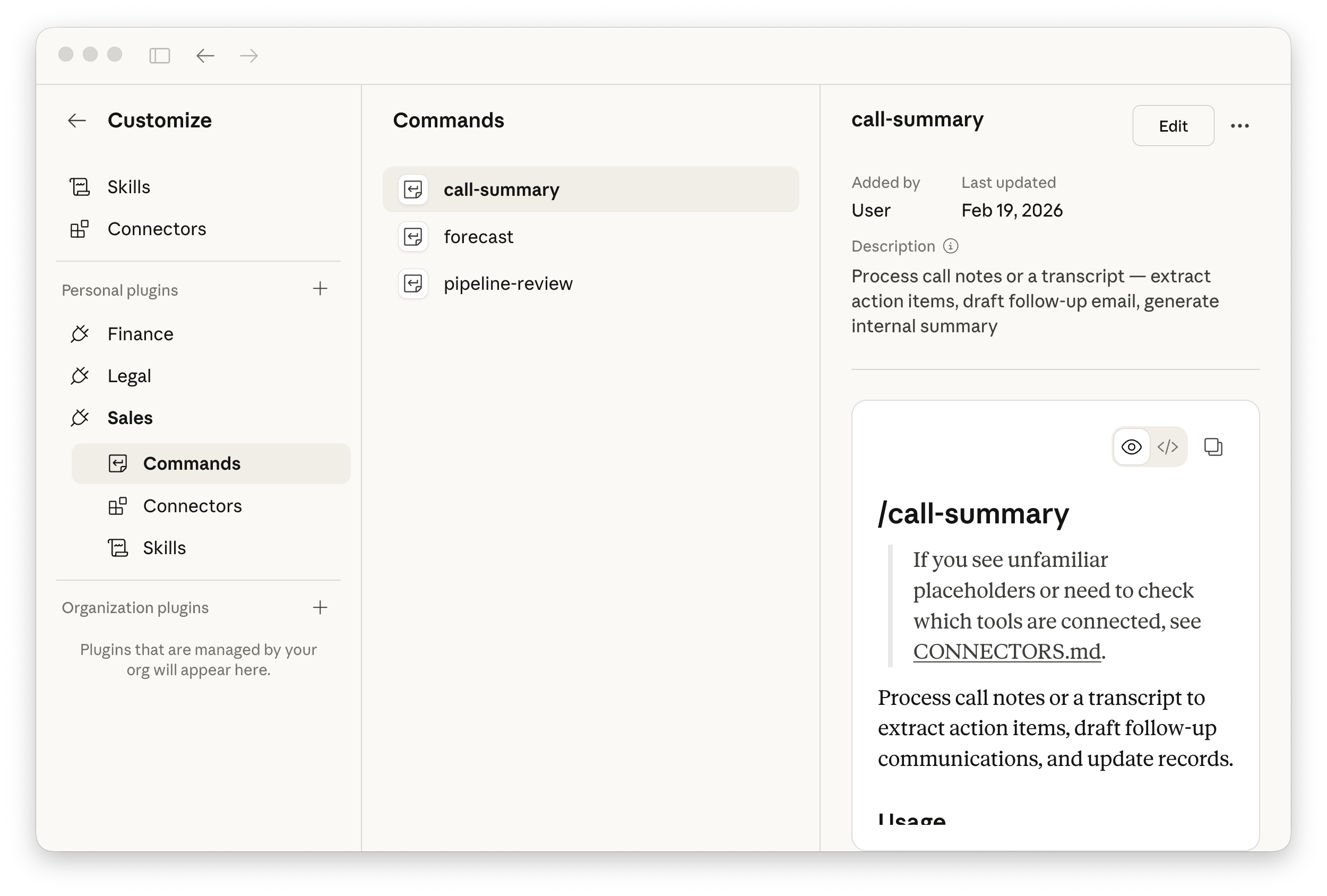Open the three-dot more options menu

[x=1239, y=126]
